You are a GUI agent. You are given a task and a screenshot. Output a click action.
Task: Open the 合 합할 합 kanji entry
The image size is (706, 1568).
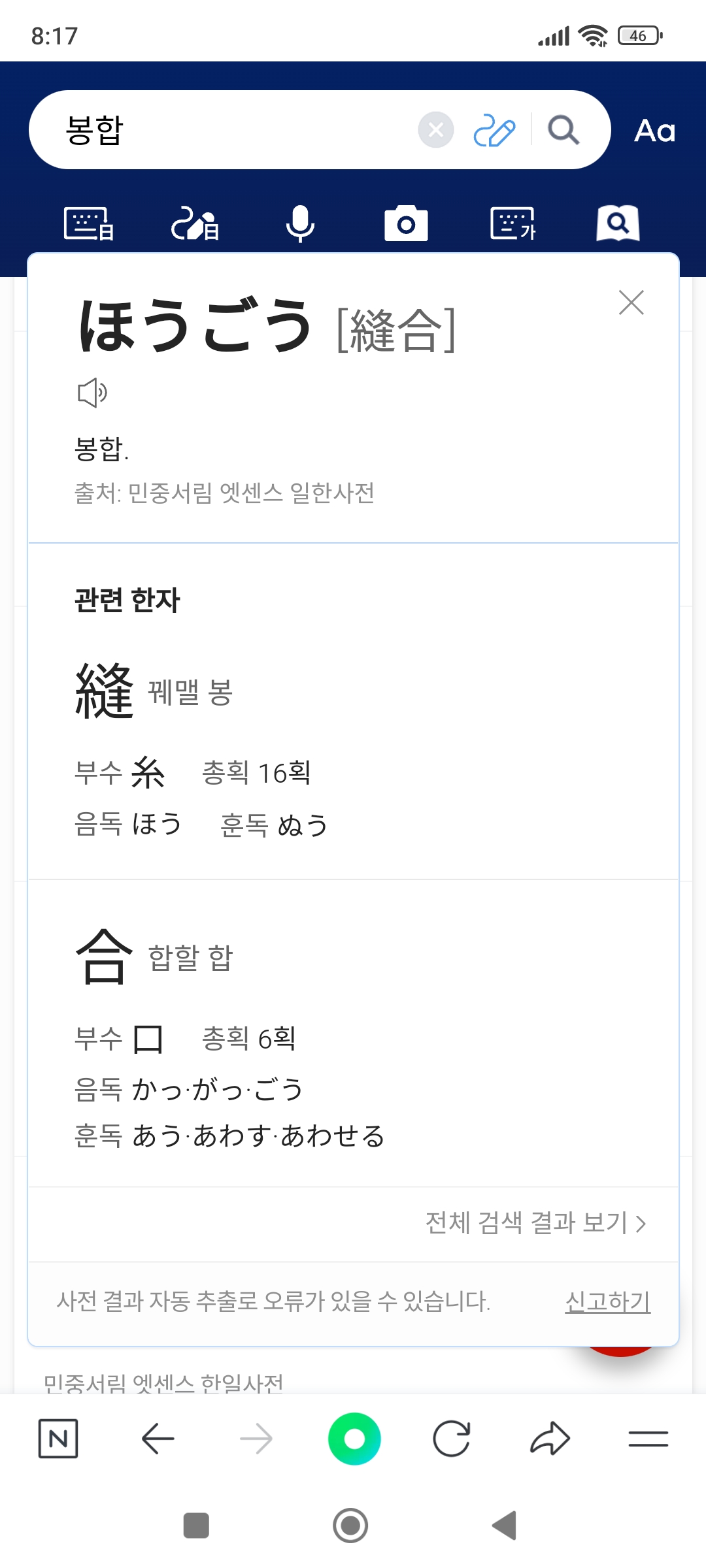(x=105, y=956)
